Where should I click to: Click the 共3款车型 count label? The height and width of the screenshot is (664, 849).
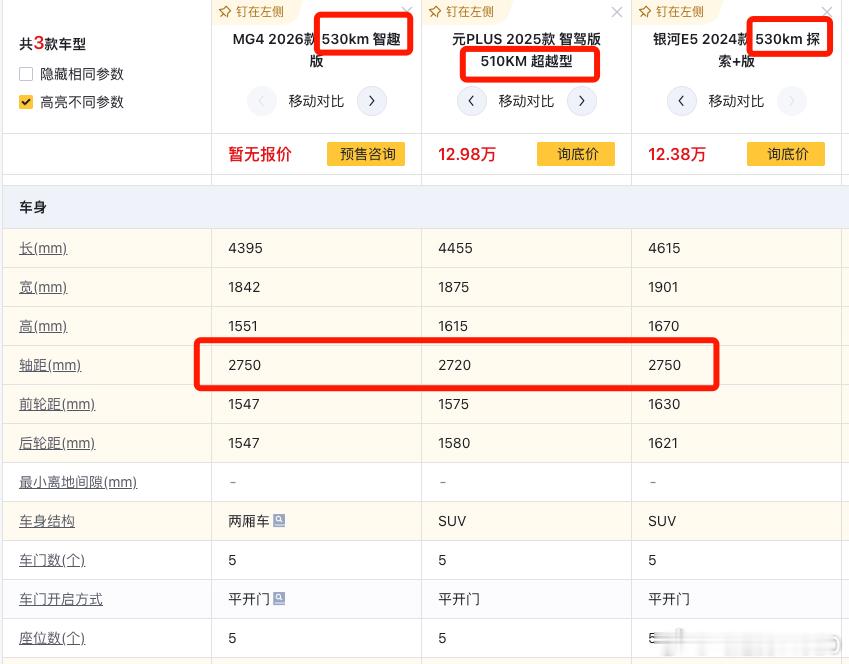pyautogui.click(x=53, y=43)
